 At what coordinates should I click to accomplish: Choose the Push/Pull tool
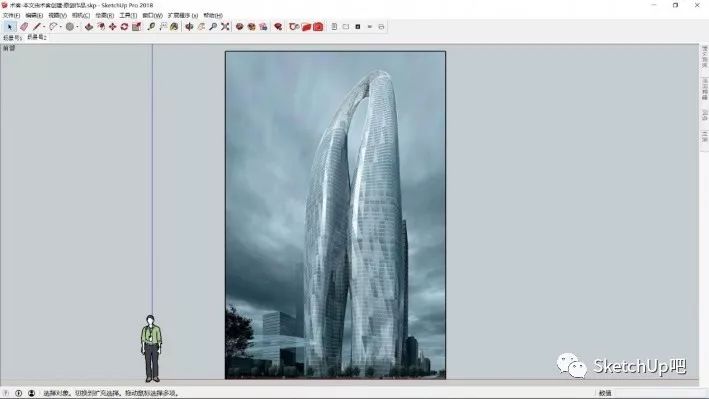[89, 27]
